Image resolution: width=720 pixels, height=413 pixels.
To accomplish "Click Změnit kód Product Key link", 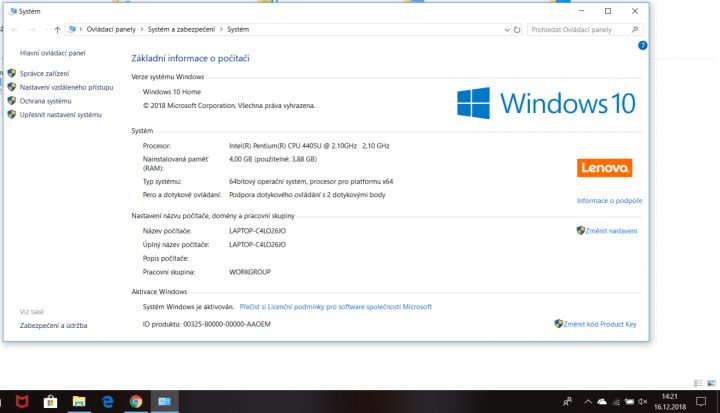I will (599, 324).
